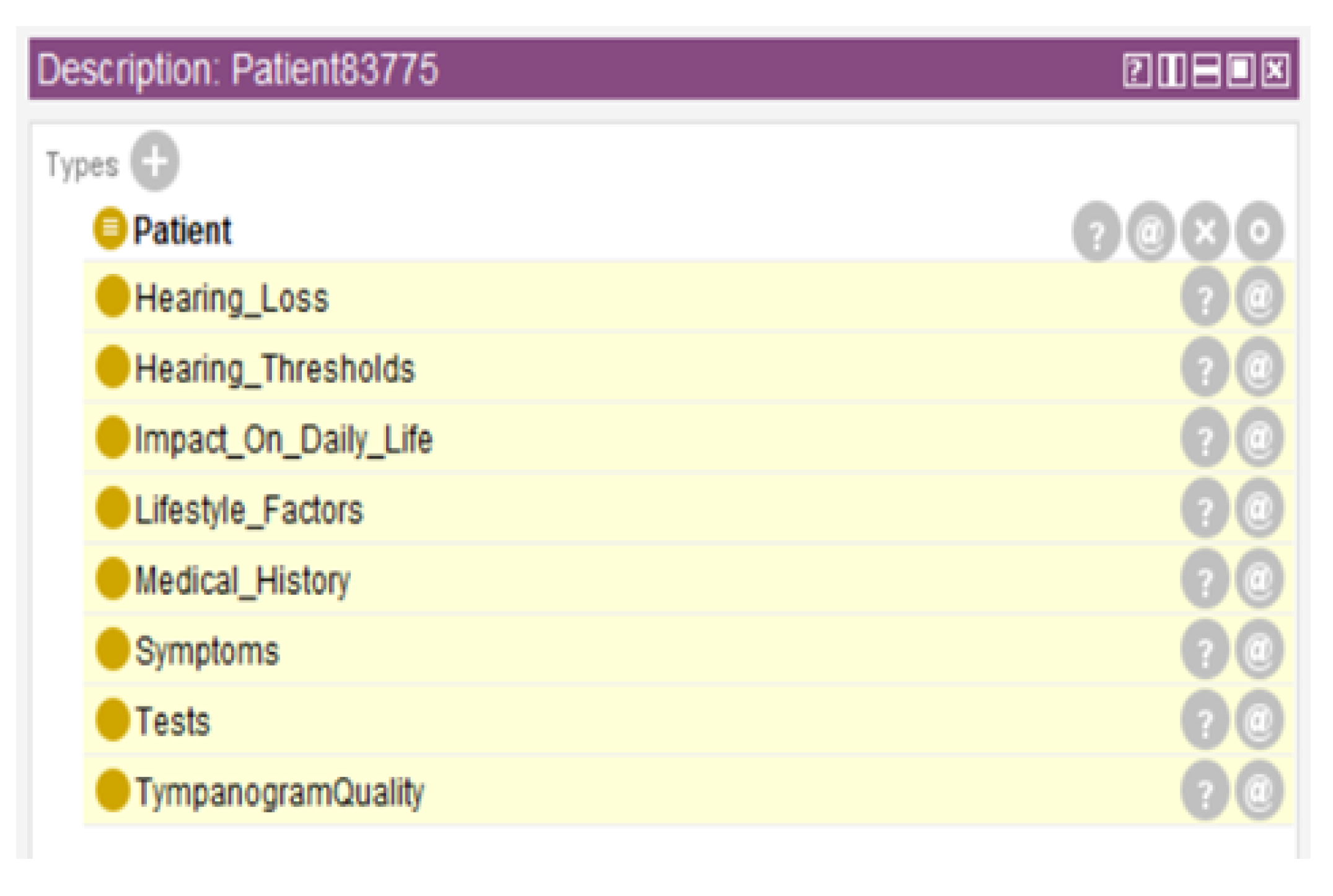Select the Patient class link
The width and height of the screenshot is (1333, 896).
tap(182, 231)
